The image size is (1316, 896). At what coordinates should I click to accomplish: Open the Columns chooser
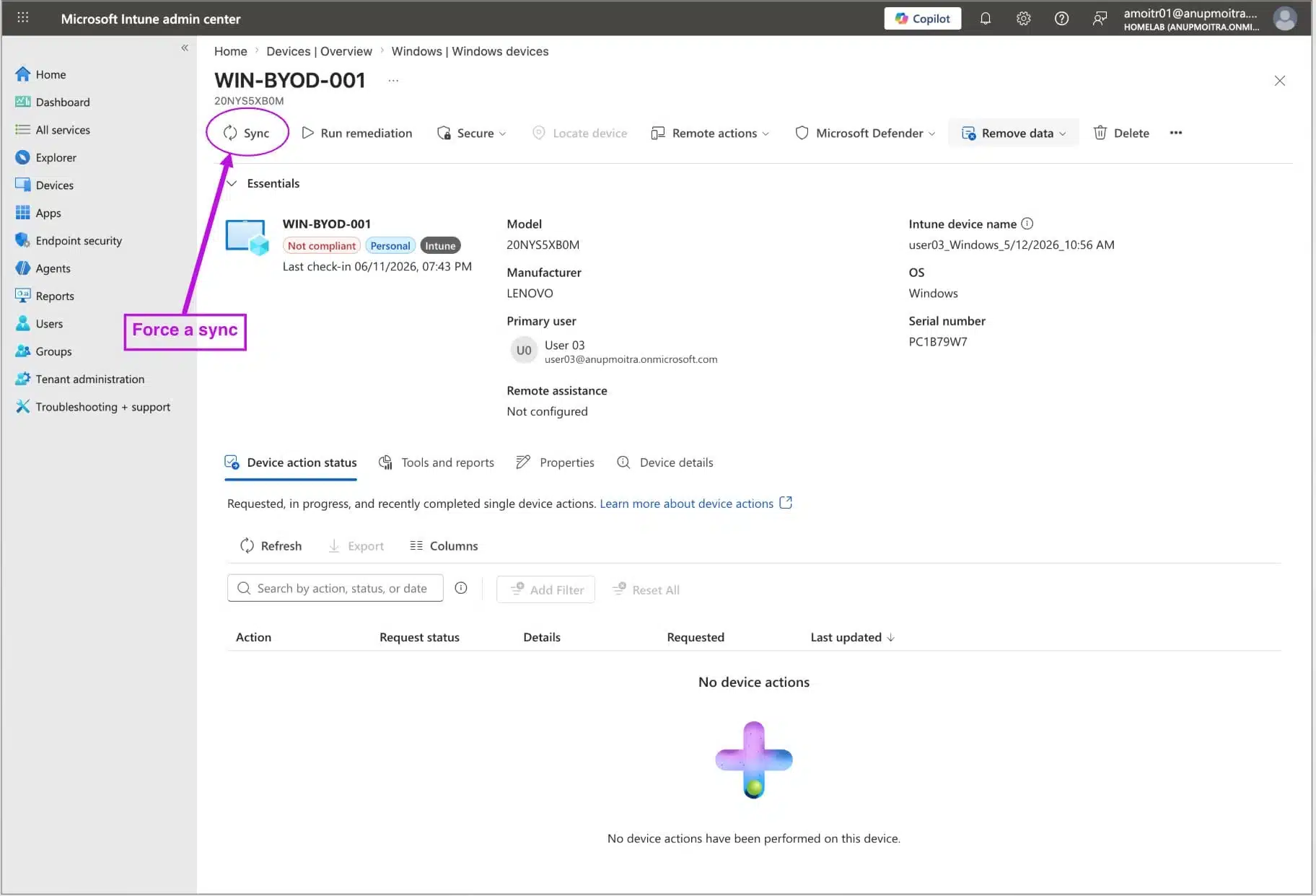click(444, 546)
